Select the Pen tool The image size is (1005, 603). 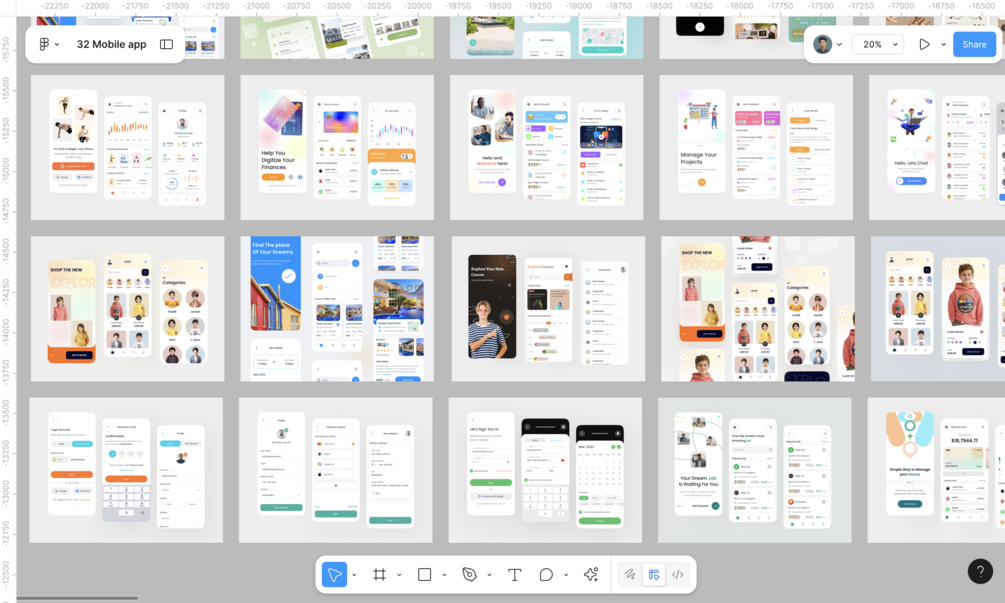469,574
